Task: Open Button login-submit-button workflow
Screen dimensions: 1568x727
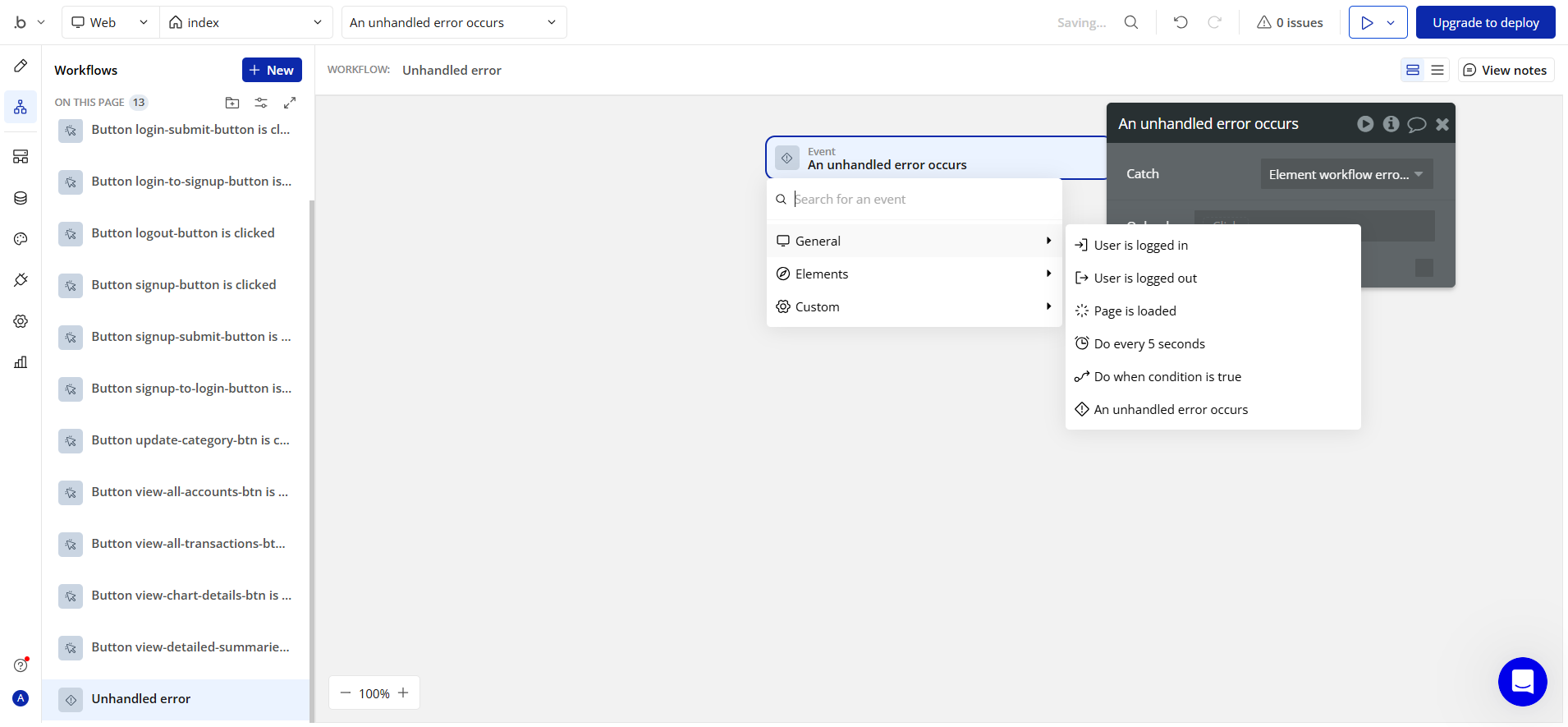Action: pos(176,130)
